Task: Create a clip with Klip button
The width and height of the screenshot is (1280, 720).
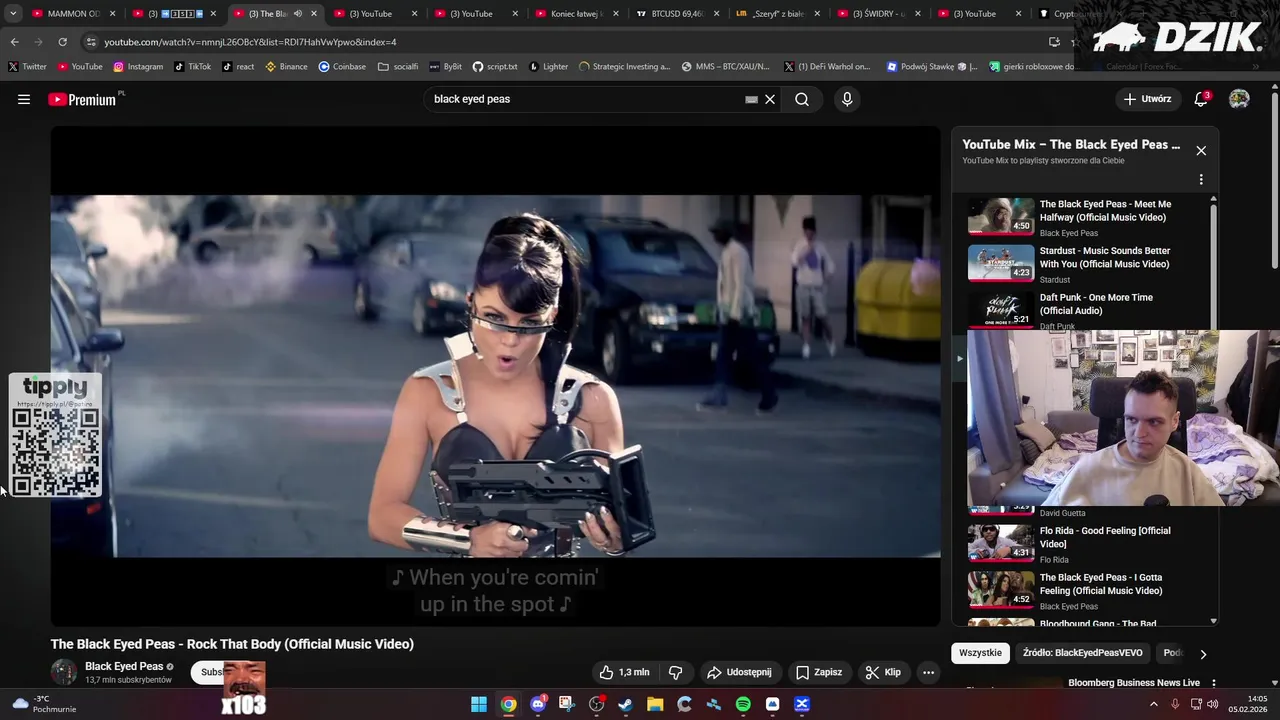Action: [883, 672]
